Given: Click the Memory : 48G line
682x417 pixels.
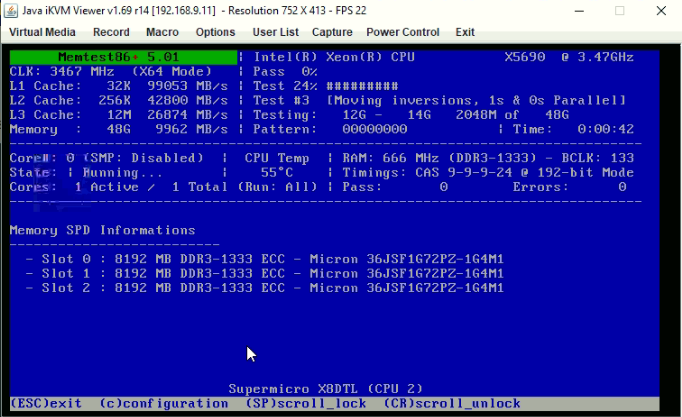Looking at the screenshot, I should [x=119, y=129].
